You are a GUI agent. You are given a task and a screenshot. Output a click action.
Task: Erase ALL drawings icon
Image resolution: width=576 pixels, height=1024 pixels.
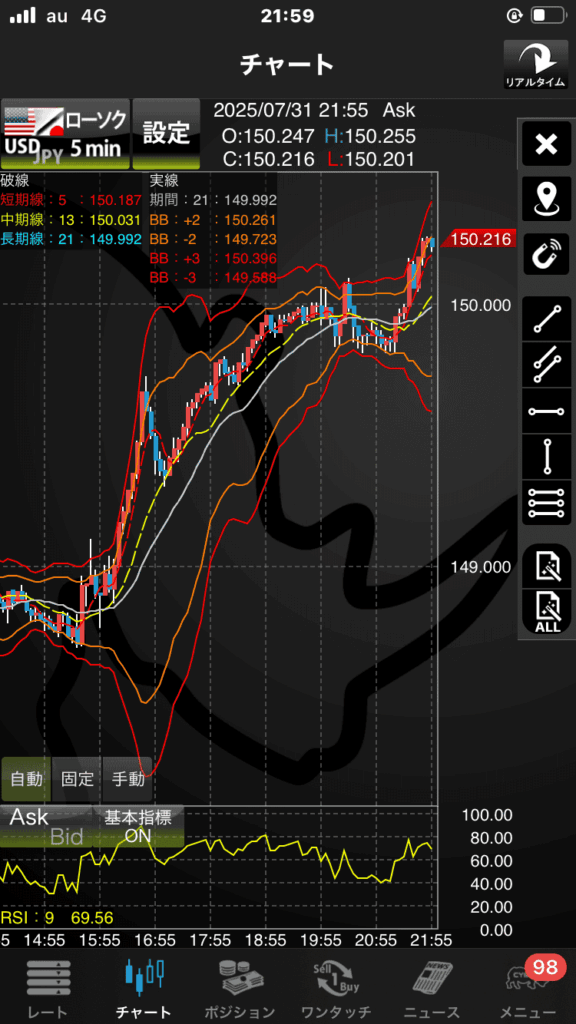click(x=547, y=611)
